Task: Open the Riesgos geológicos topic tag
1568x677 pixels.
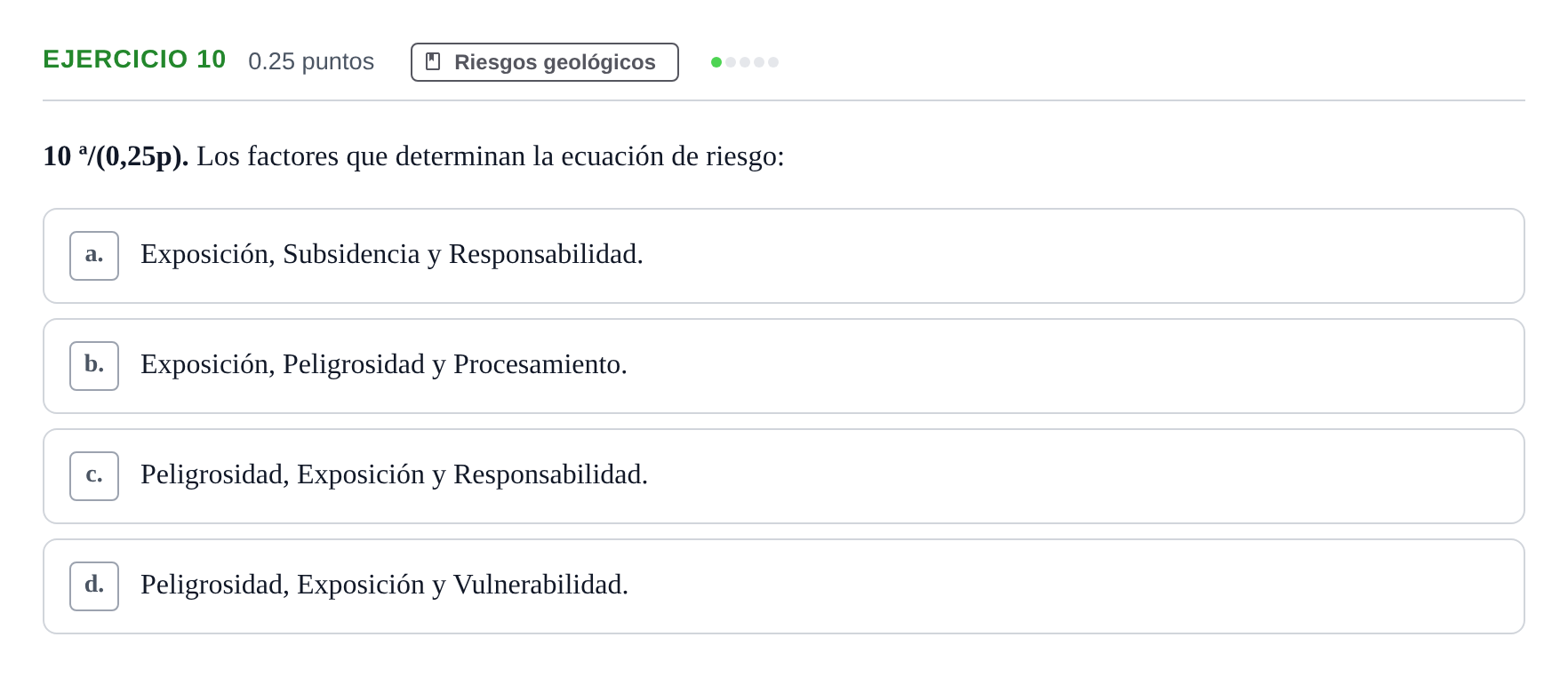Action: [x=544, y=62]
